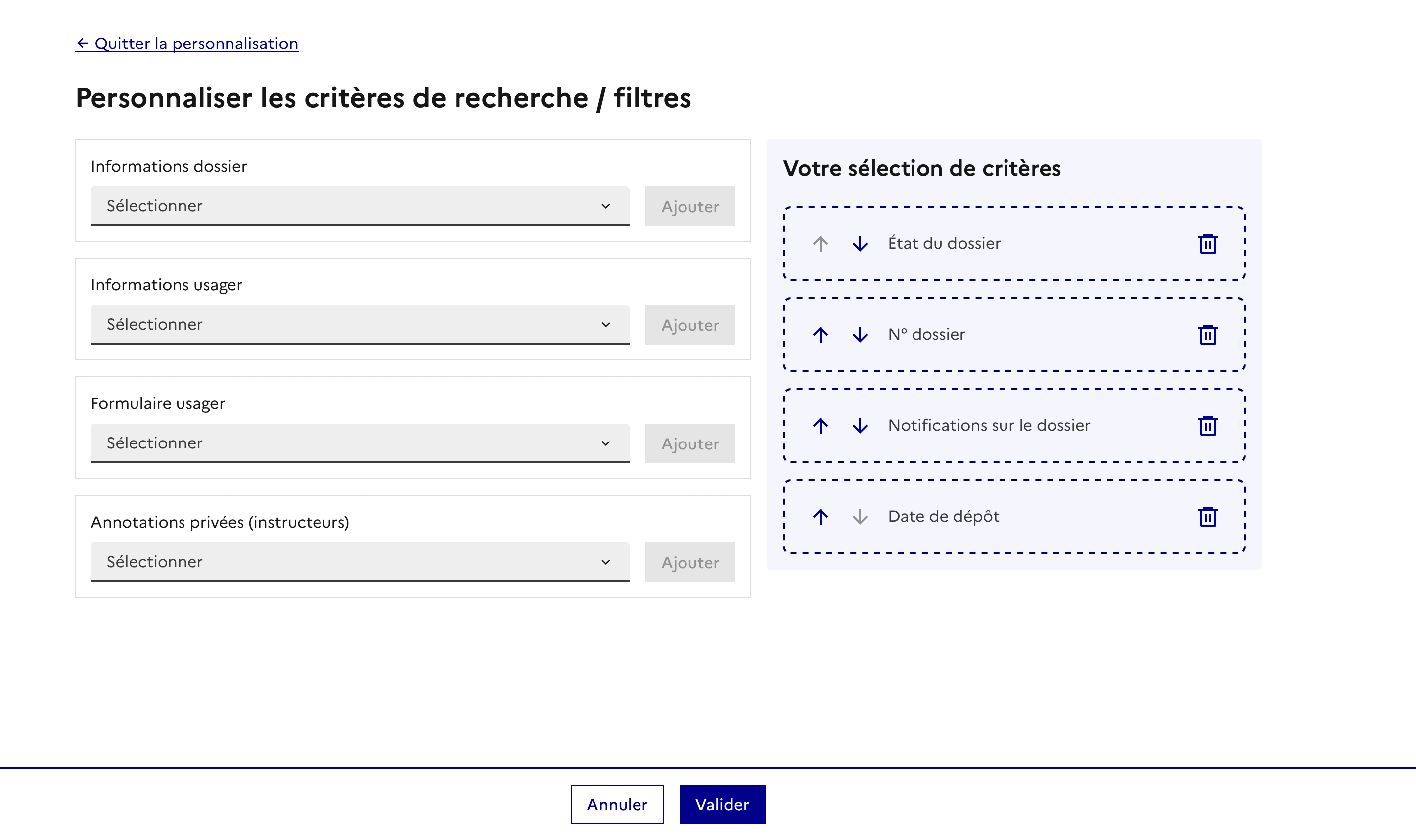Move Notifications sur le dossier down

[x=860, y=426]
